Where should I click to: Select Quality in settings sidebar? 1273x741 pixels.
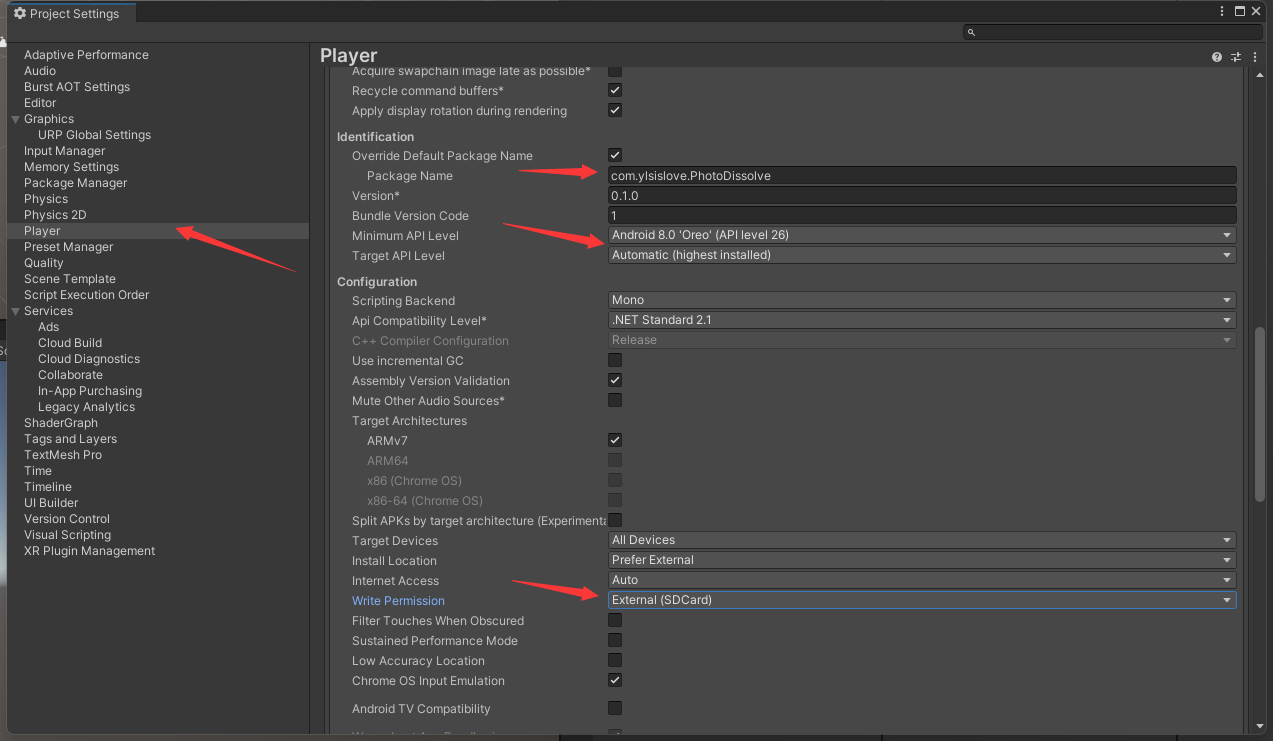[x=44, y=263]
